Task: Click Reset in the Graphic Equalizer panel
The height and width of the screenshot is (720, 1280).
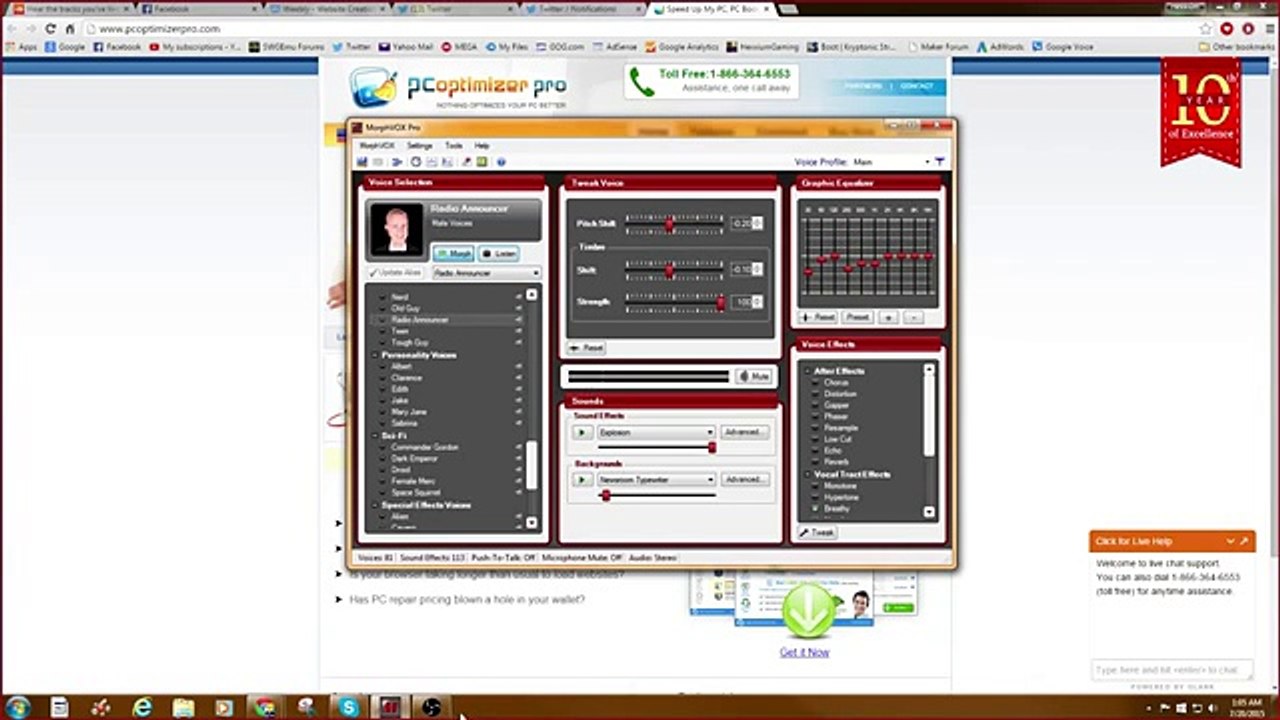Action: (818, 317)
